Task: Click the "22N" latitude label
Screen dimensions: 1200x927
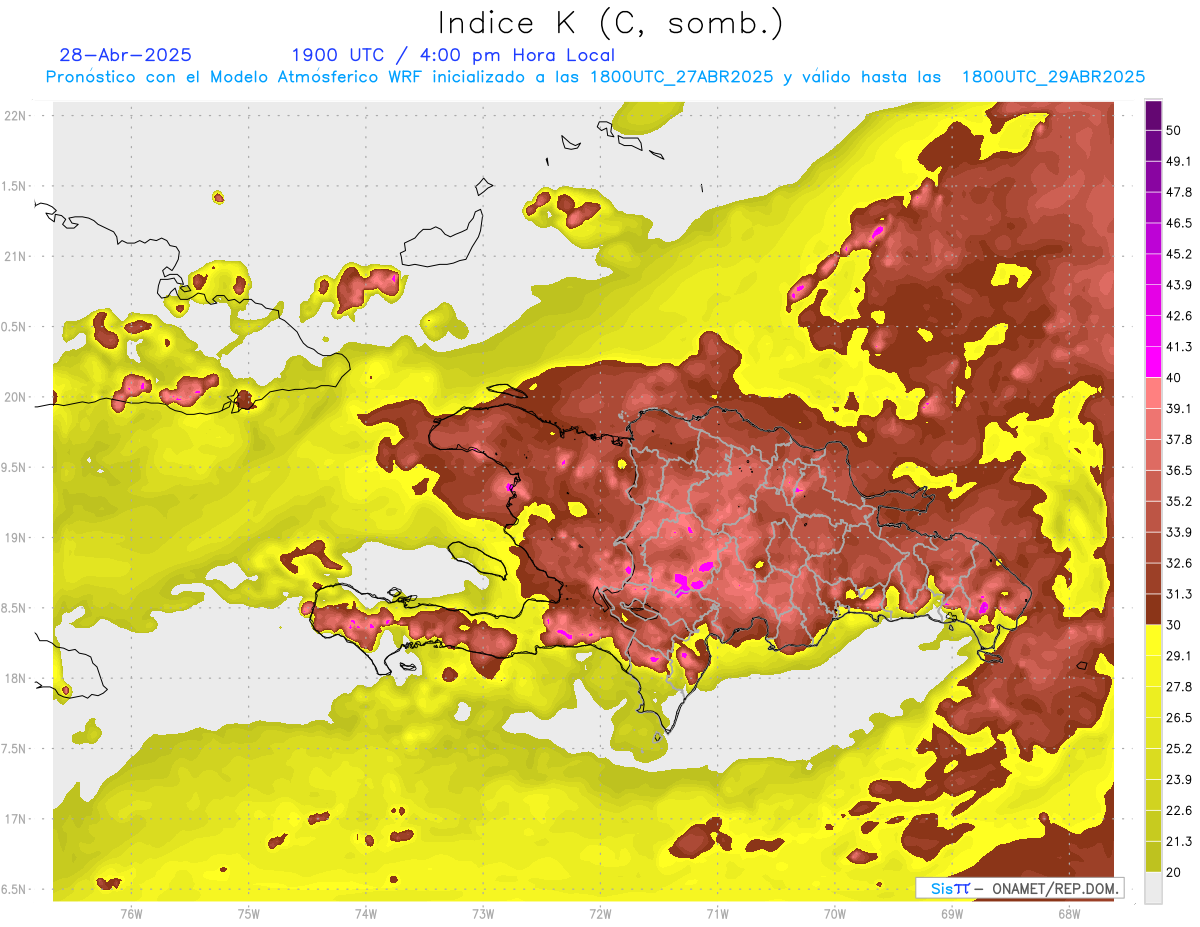Action: (x=17, y=116)
